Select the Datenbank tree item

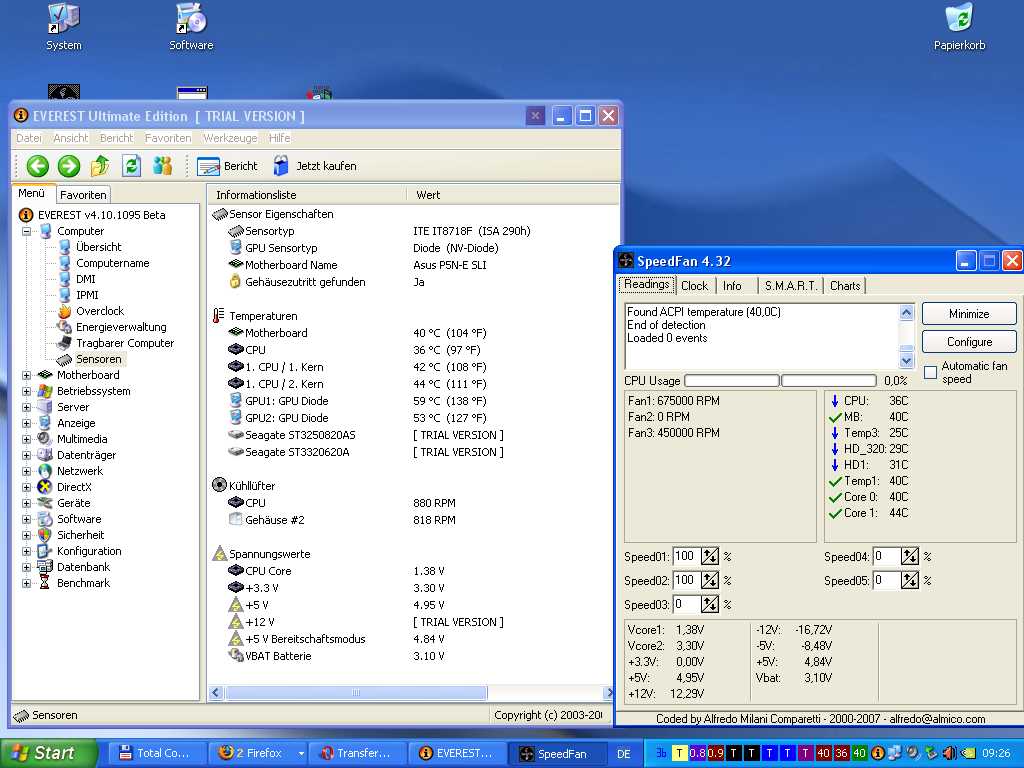tap(83, 567)
